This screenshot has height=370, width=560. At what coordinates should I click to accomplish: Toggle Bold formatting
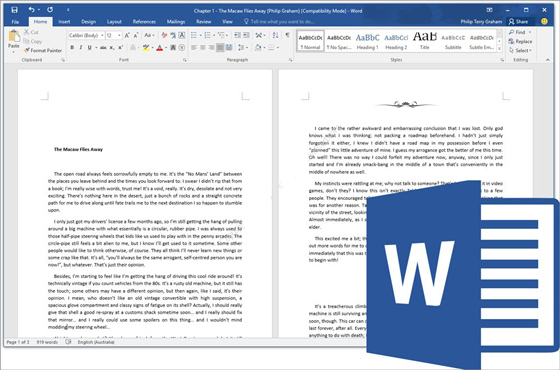[72, 48]
